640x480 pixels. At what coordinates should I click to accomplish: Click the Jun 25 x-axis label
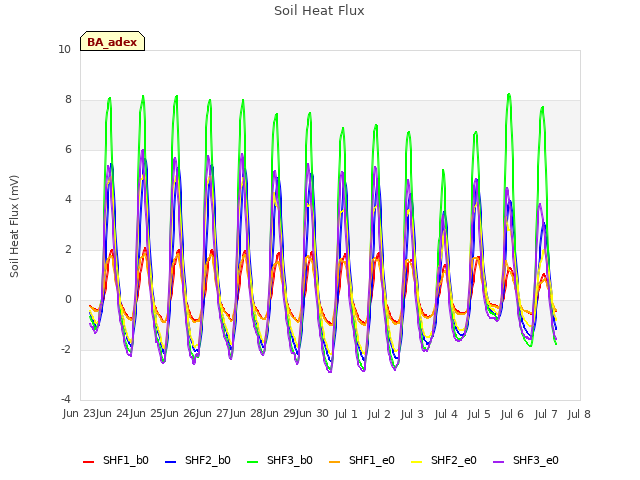[x=147, y=414]
